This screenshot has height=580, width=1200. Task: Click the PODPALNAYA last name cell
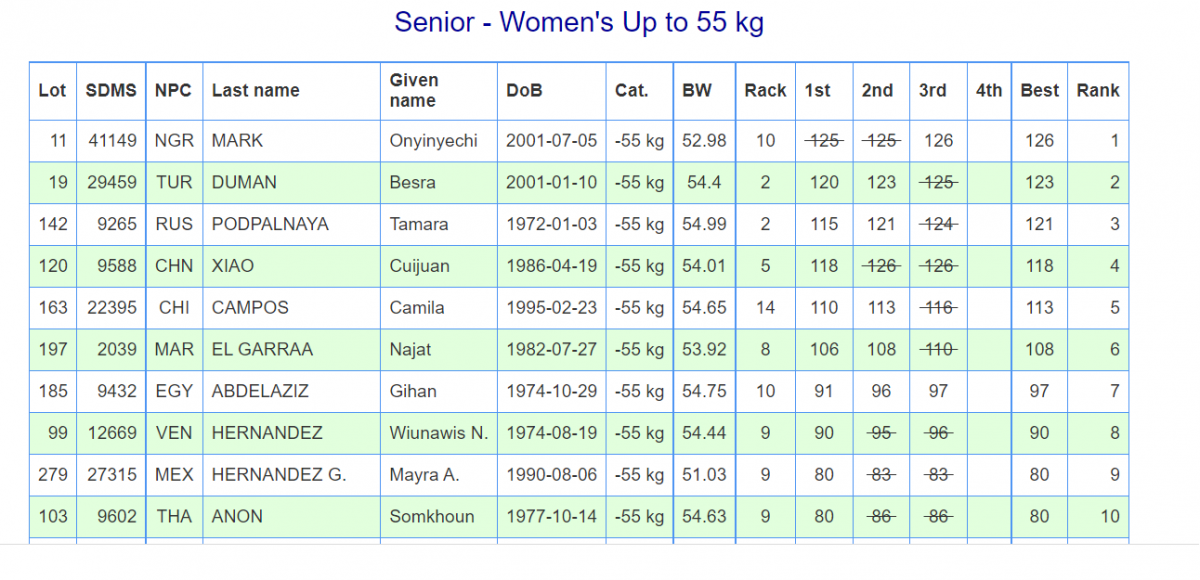click(270, 225)
